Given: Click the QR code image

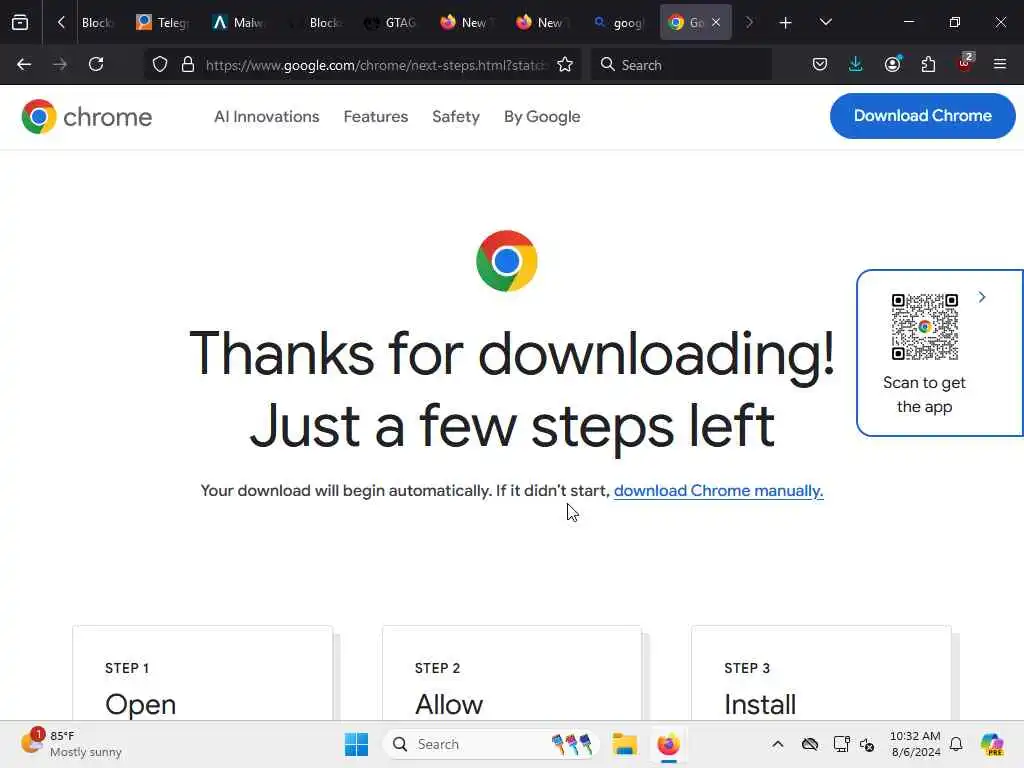Looking at the screenshot, I should 925,327.
